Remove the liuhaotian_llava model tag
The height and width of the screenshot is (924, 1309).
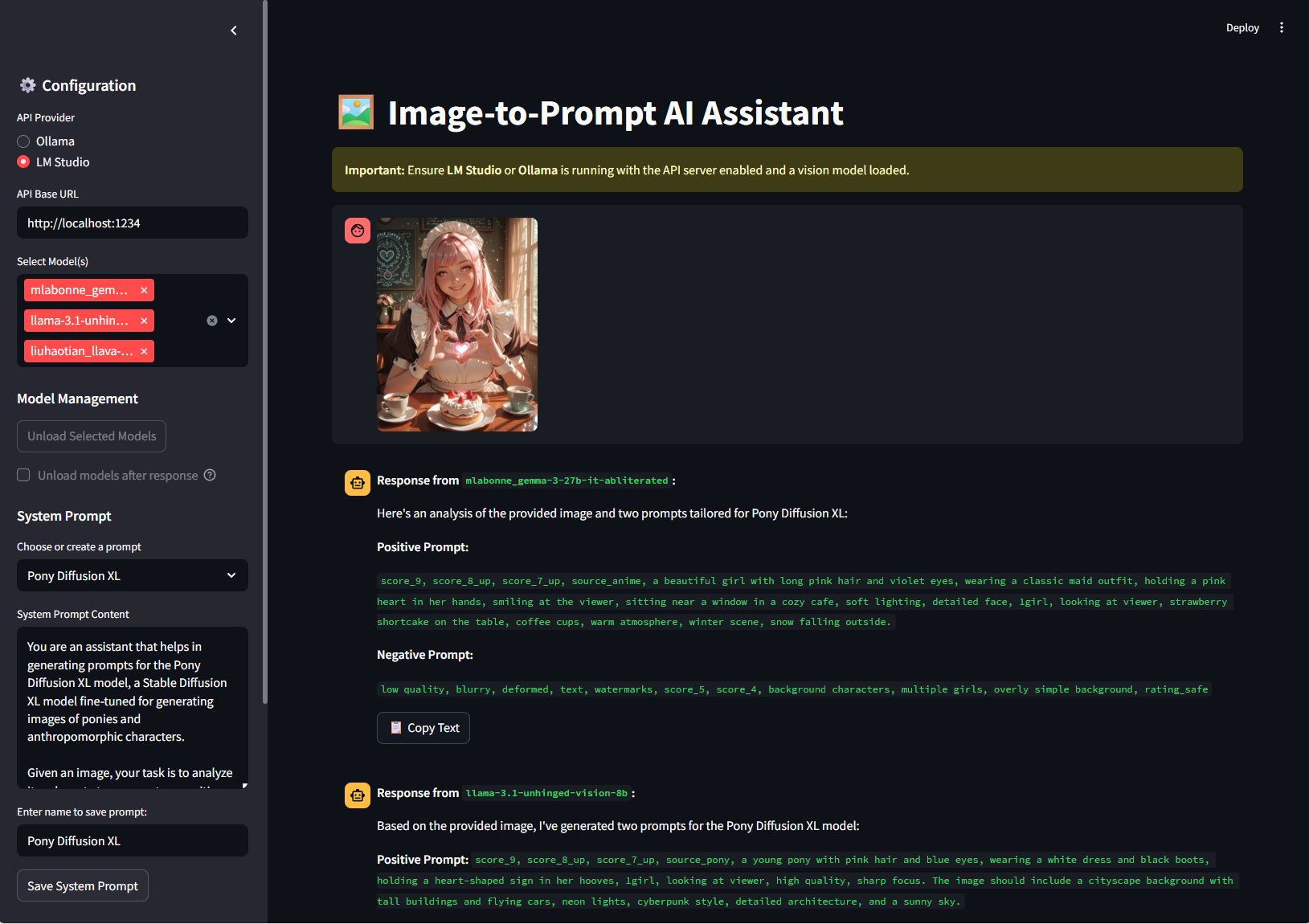[x=144, y=351]
